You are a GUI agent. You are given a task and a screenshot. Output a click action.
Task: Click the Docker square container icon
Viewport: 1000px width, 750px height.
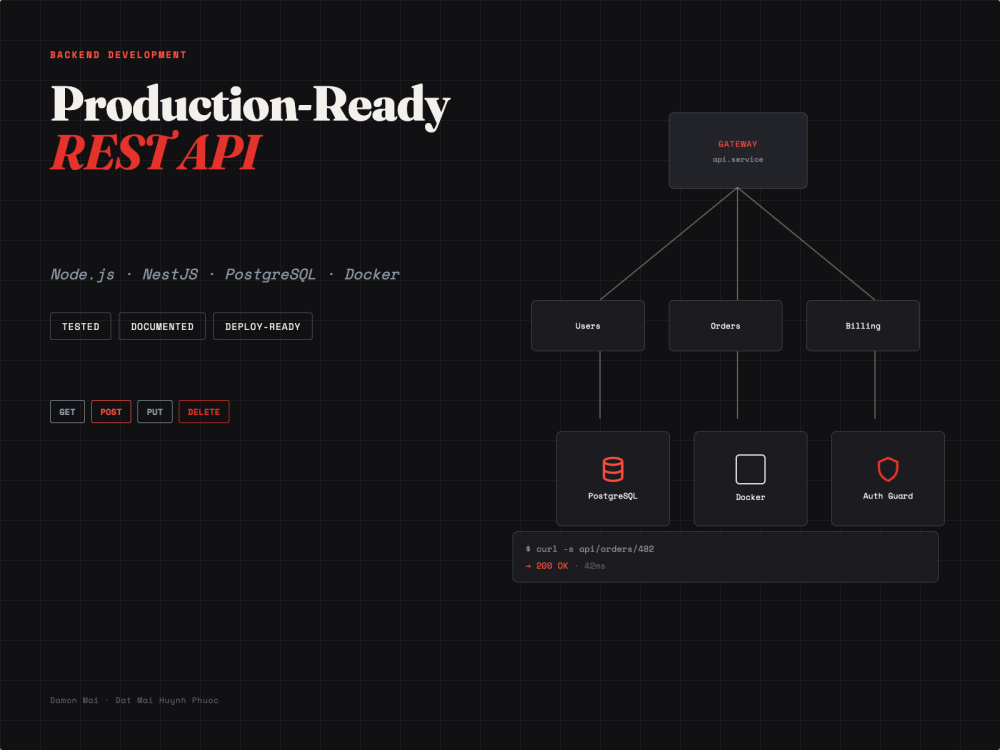pyautogui.click(x=750, y=469)
